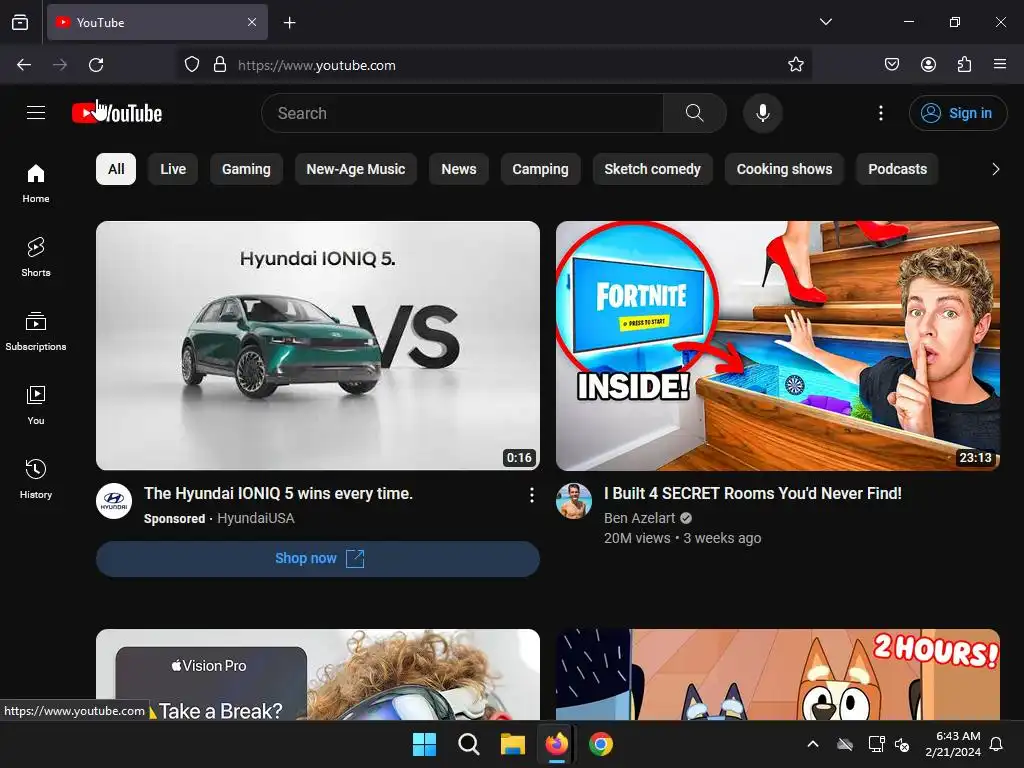This screenshot has height=768, width=1024.
Task: Open Hyundai IONIQ 5 wins title
Action: pyautogui.click(x=278, y=494)
